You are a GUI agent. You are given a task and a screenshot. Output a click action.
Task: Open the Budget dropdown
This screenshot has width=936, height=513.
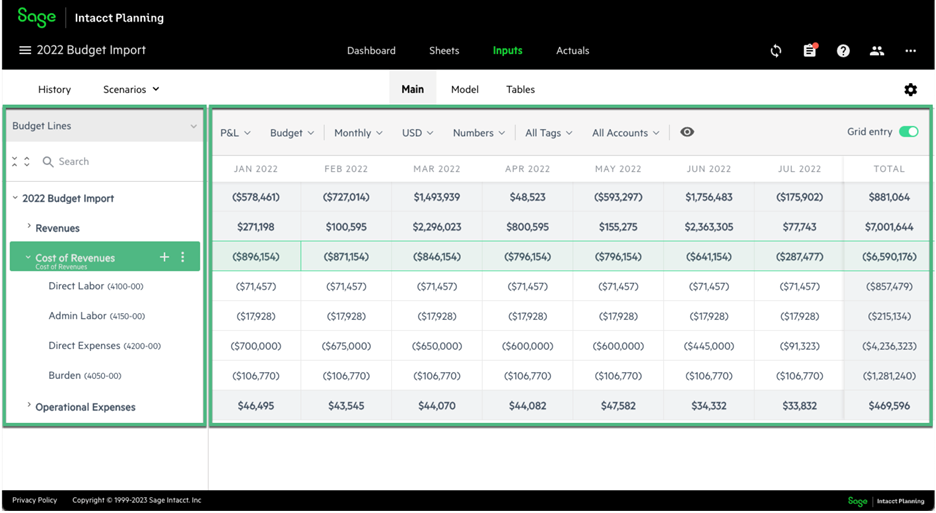(292, 133)
